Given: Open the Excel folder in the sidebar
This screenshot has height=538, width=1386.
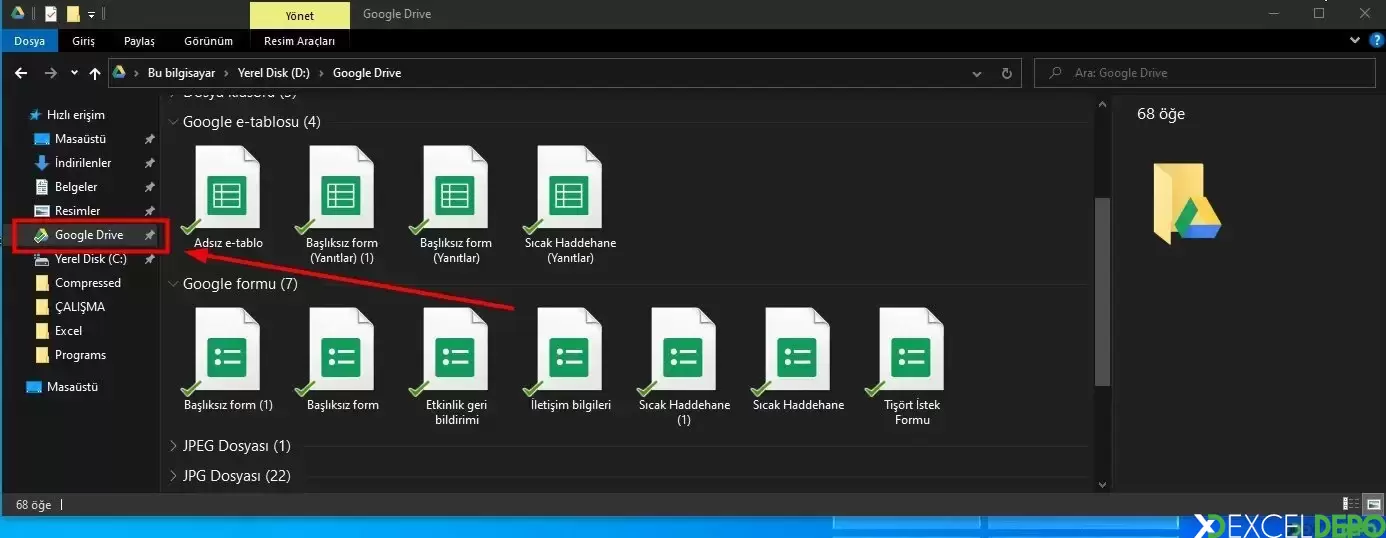Looking at the screenshot, I should (x=69, y=331).
